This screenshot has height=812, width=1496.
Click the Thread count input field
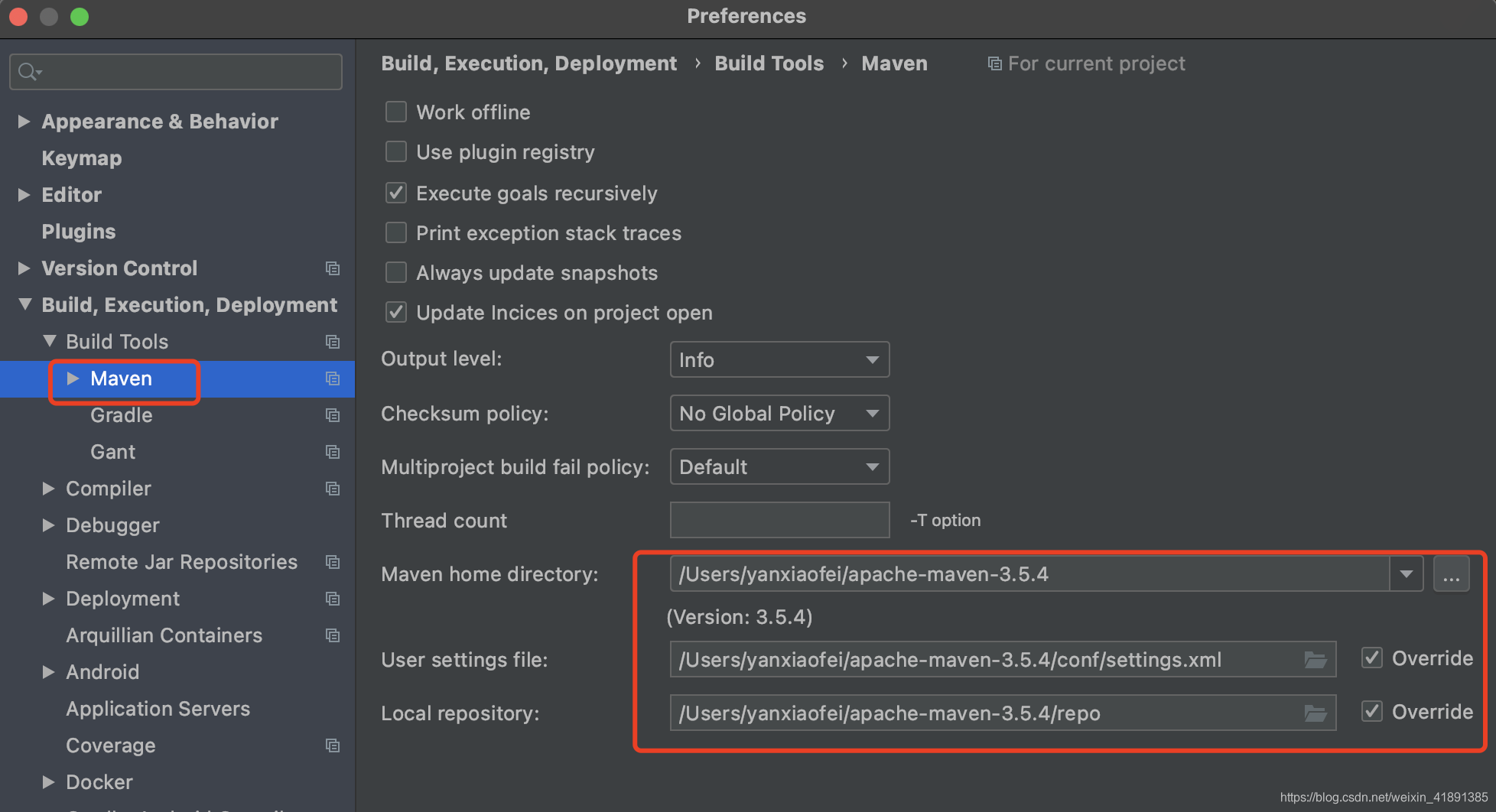point(779,520)
